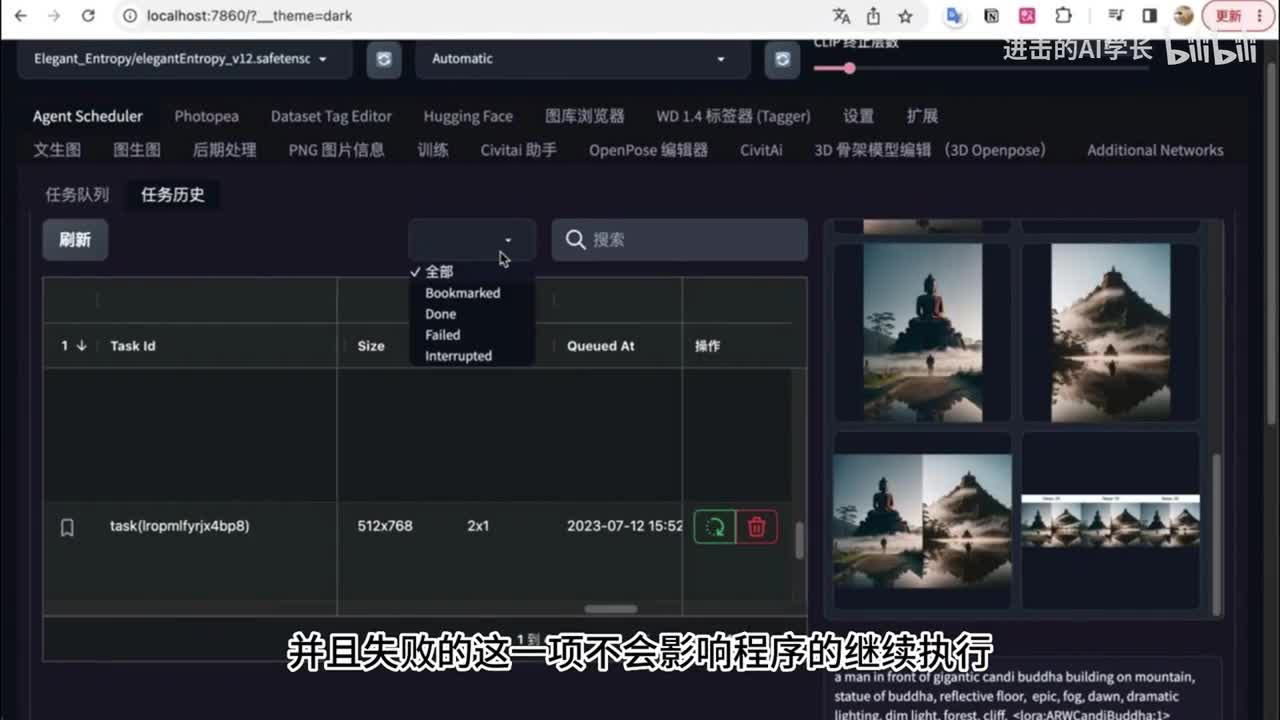Click the VAE refresh icon button

tap(782, 59)
